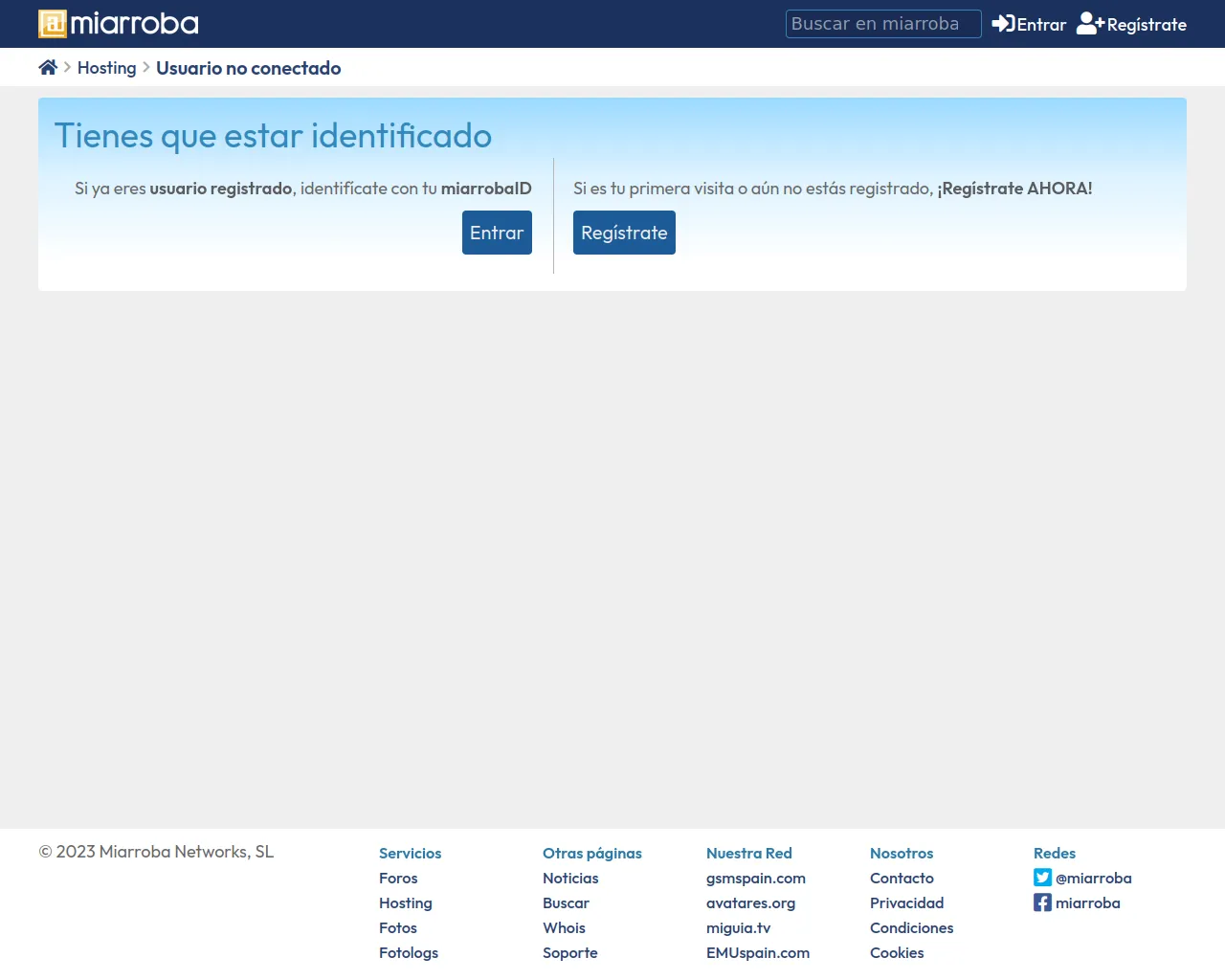
Task: Focus the Buscar en miarroba search field
Action: 882,24
